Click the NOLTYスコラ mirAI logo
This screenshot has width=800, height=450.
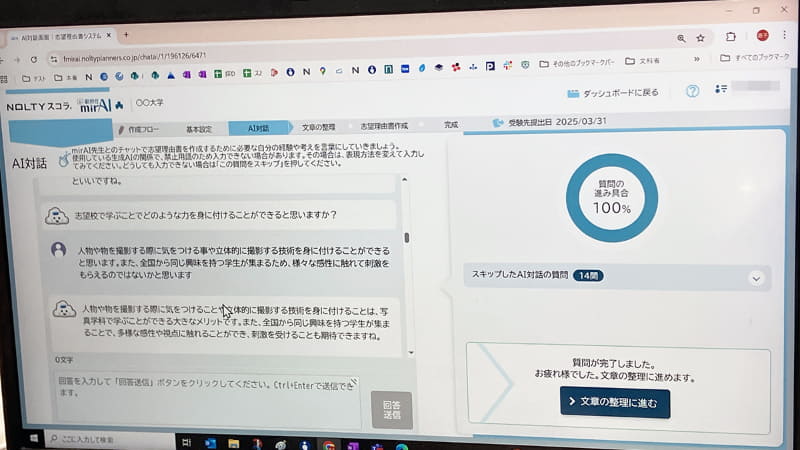tap(65, 106)
